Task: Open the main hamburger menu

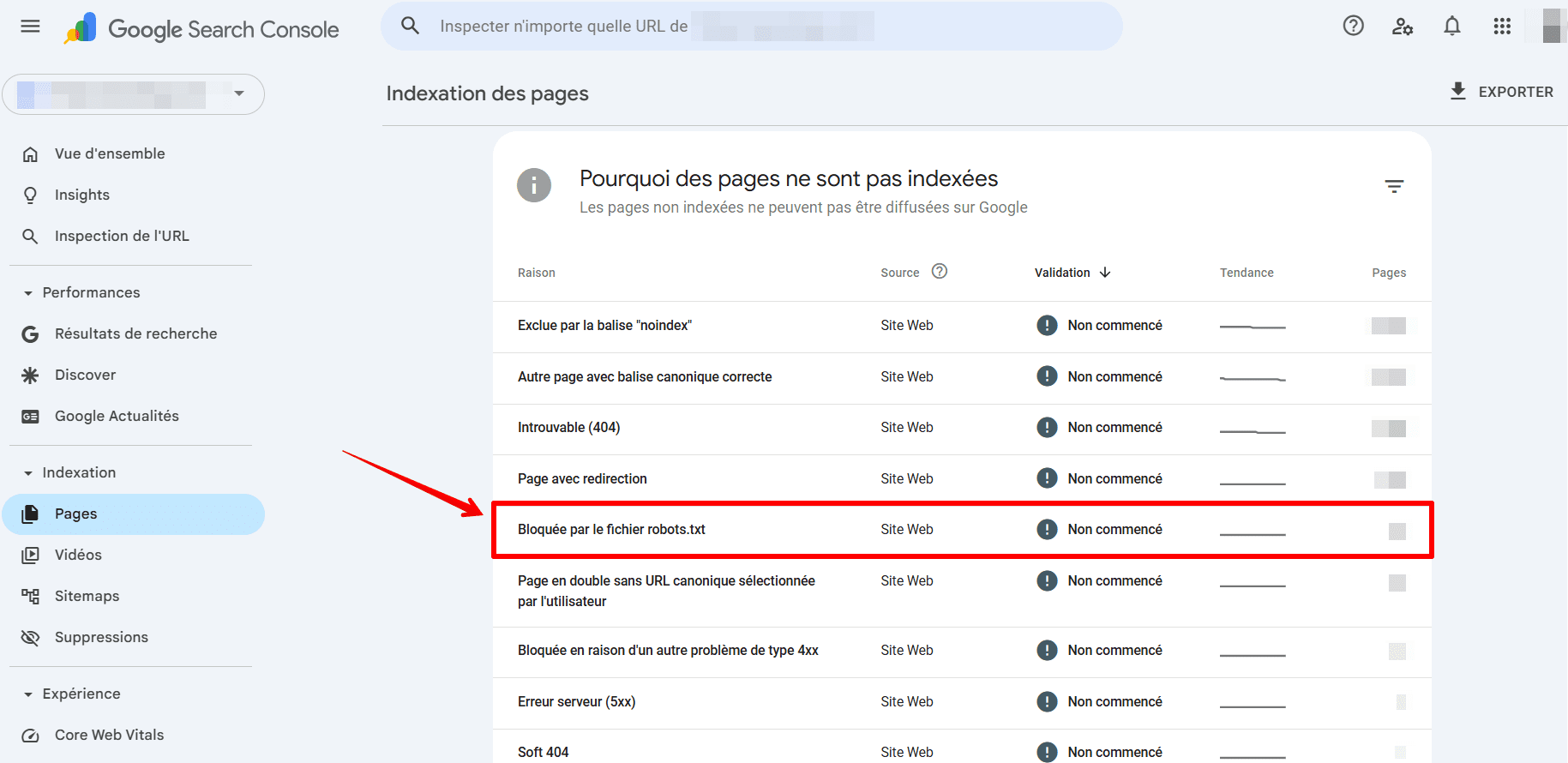Action: [x=30, y=27]
